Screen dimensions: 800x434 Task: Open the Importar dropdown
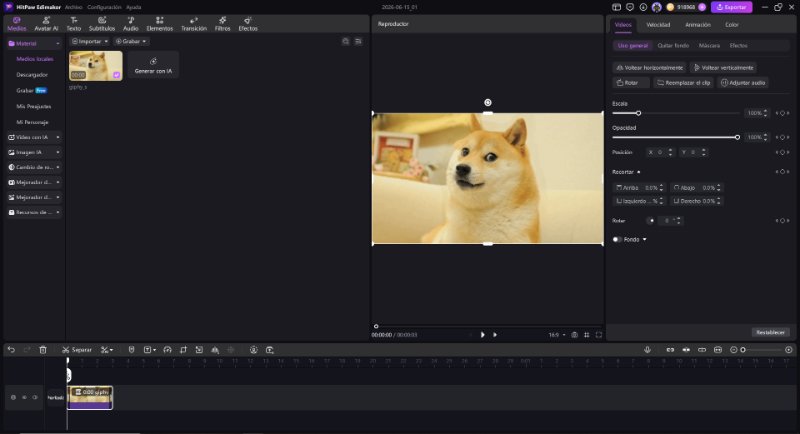[x=89, y=41]
